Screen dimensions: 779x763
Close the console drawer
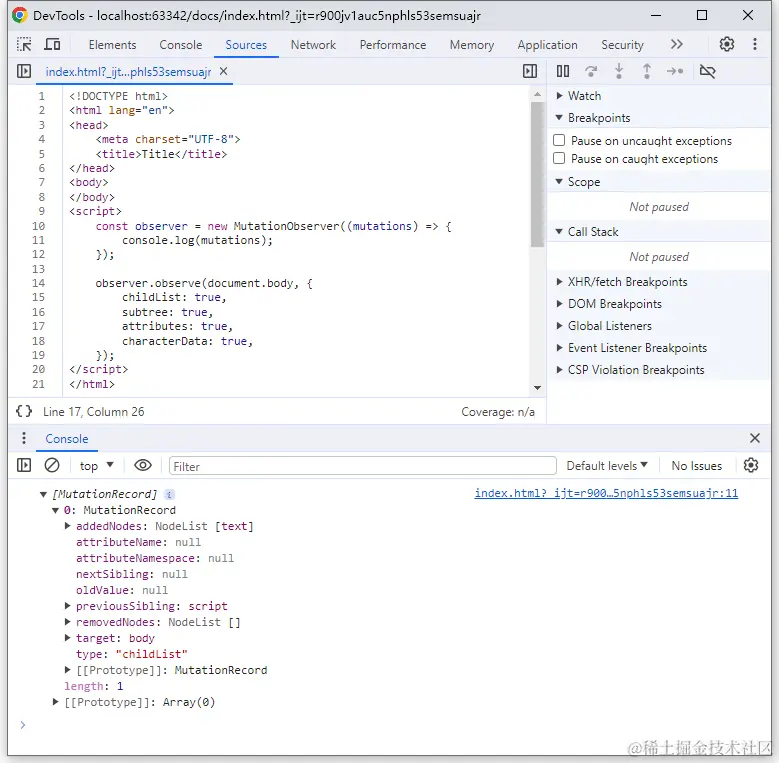(755, 438)
